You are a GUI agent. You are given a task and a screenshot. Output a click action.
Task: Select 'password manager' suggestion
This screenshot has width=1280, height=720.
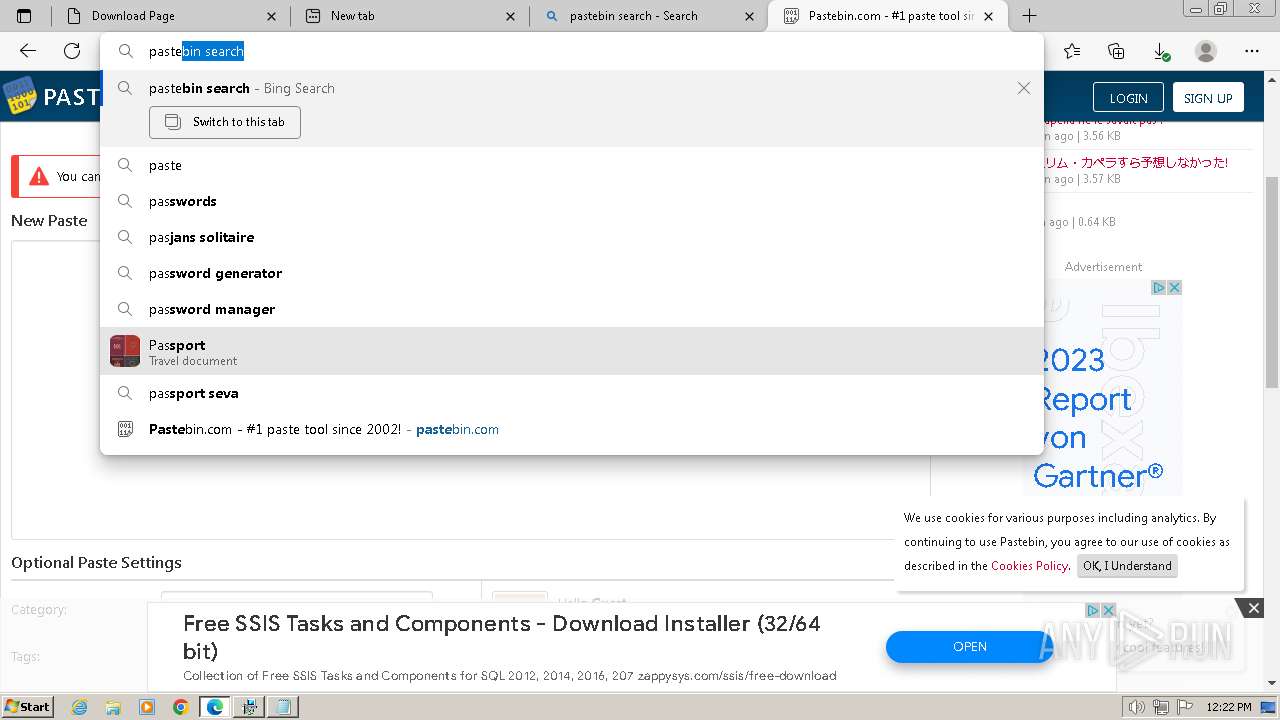point(571,309)
